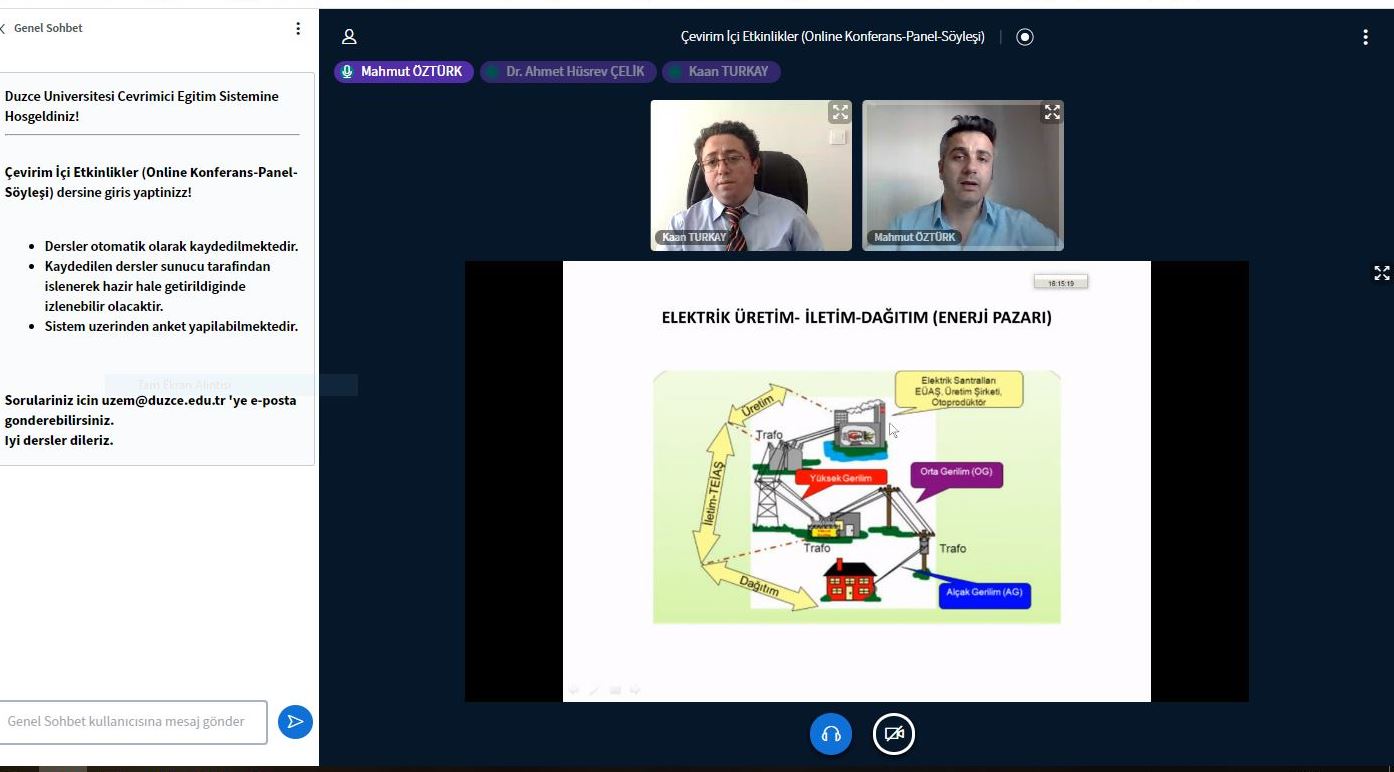Viewport: 1394px width, 772px height.
Task: Open the Kaan TURKAY name label on webcam
Action: [693, 238]
